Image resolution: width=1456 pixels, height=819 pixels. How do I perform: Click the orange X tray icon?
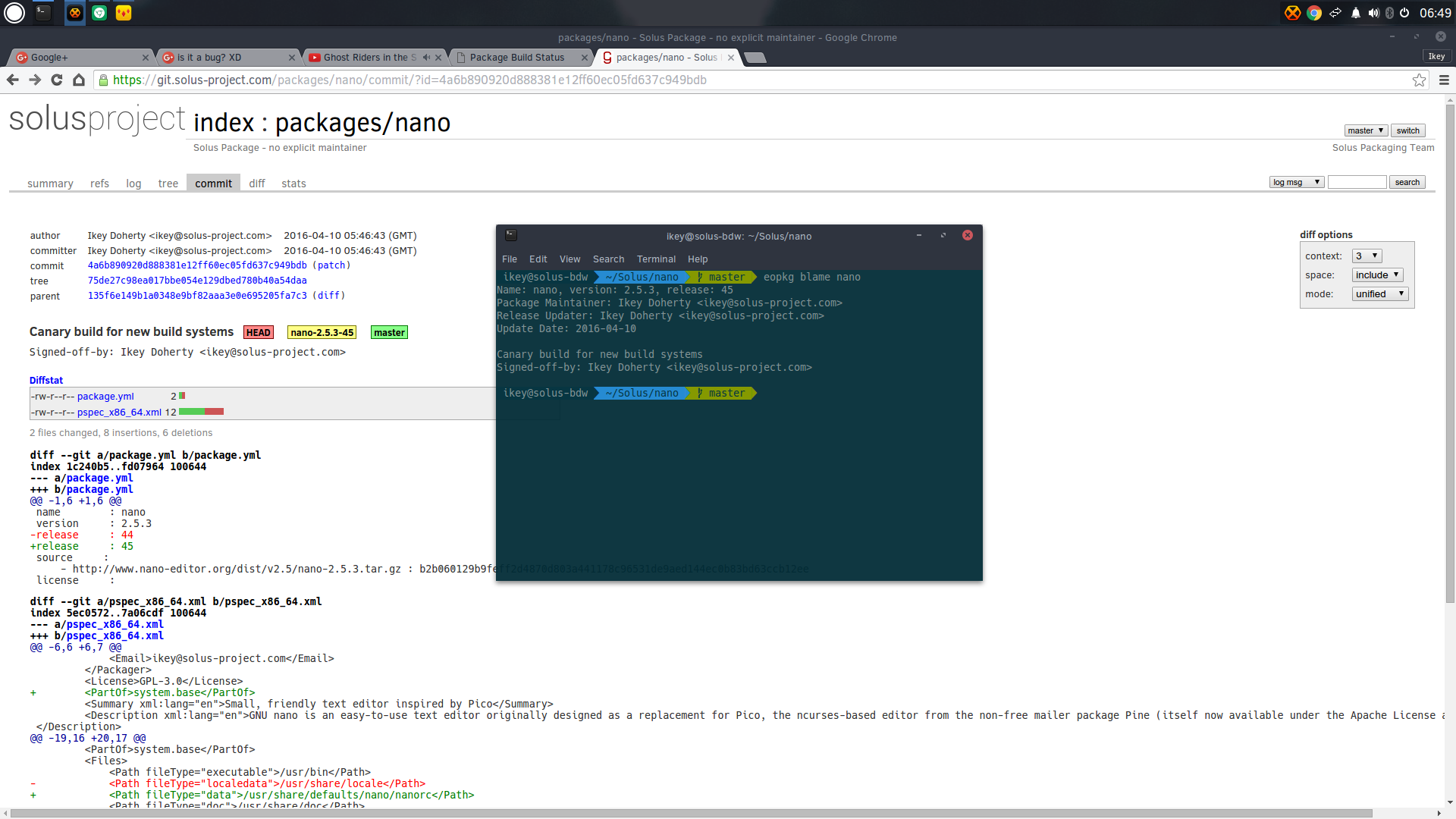point(1293,13)
